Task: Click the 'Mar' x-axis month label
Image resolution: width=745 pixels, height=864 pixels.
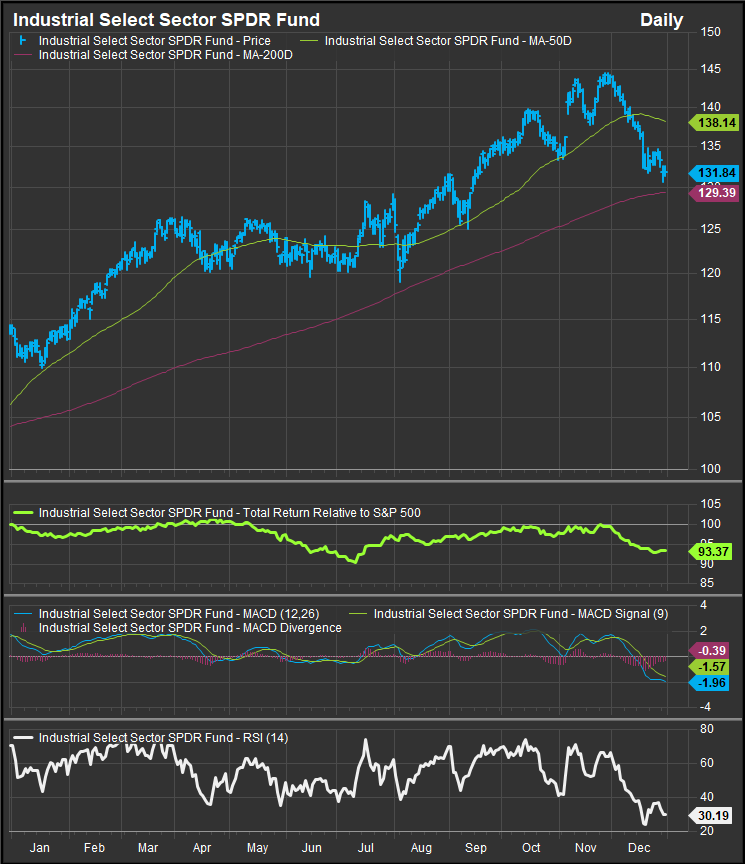Action: pos(148,848)
